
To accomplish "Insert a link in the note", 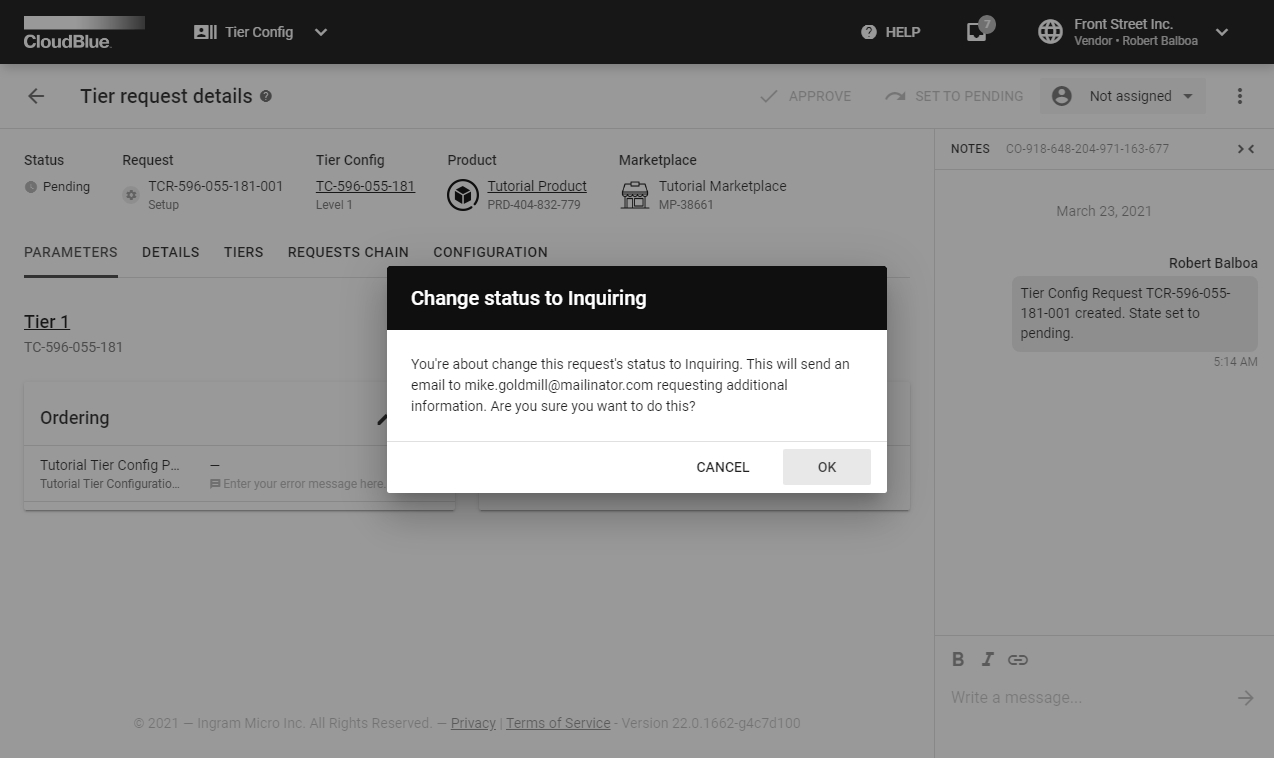I will pyautogui.click(x=1017, y=659).
